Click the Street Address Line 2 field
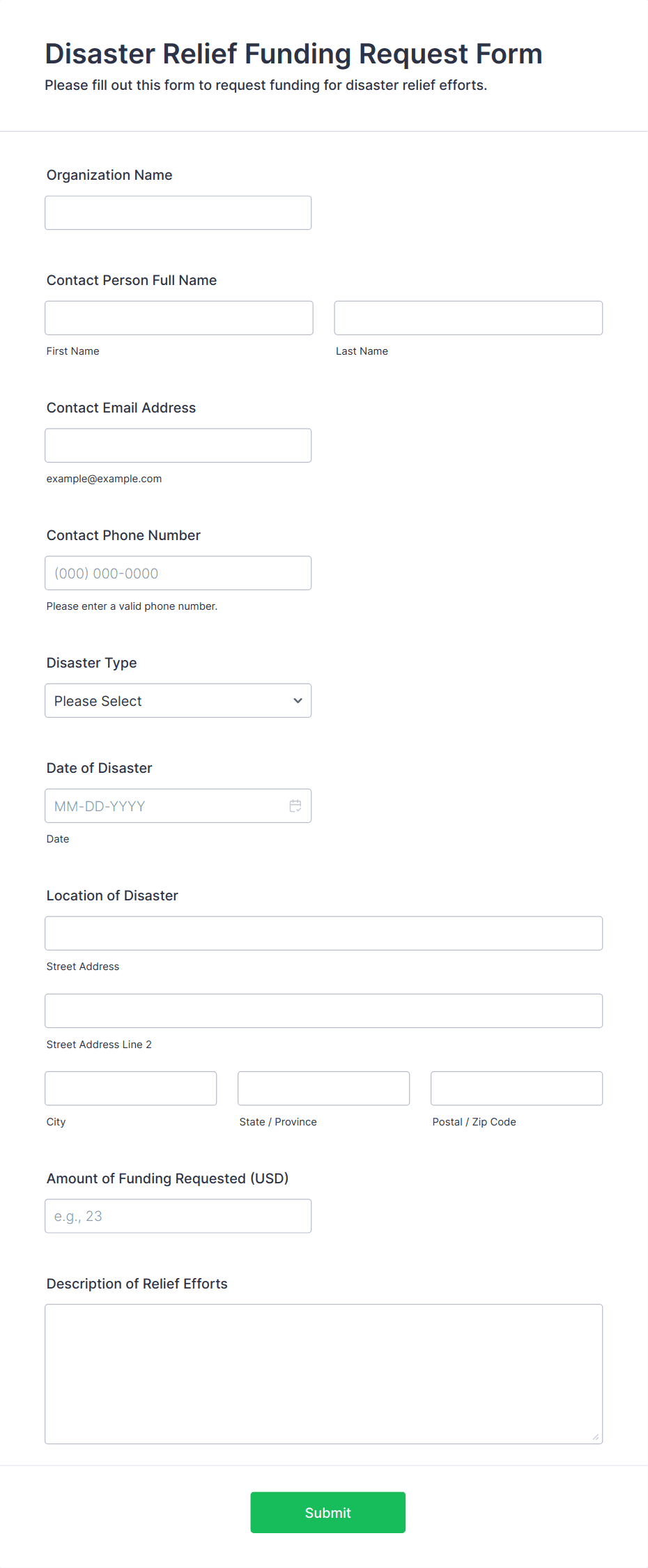Viewport: 648px width, 1568px height. point(324,1010)
